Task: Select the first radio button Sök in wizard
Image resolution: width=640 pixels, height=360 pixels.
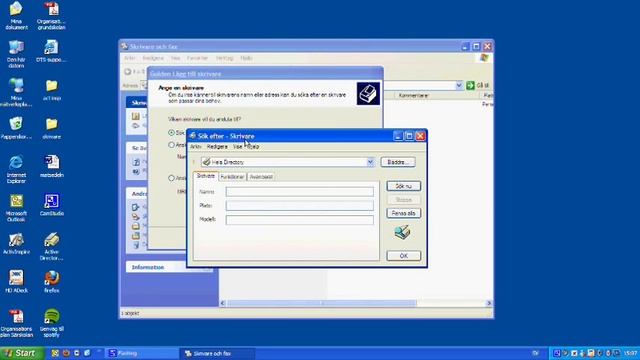Action: [x=171, y=133]
